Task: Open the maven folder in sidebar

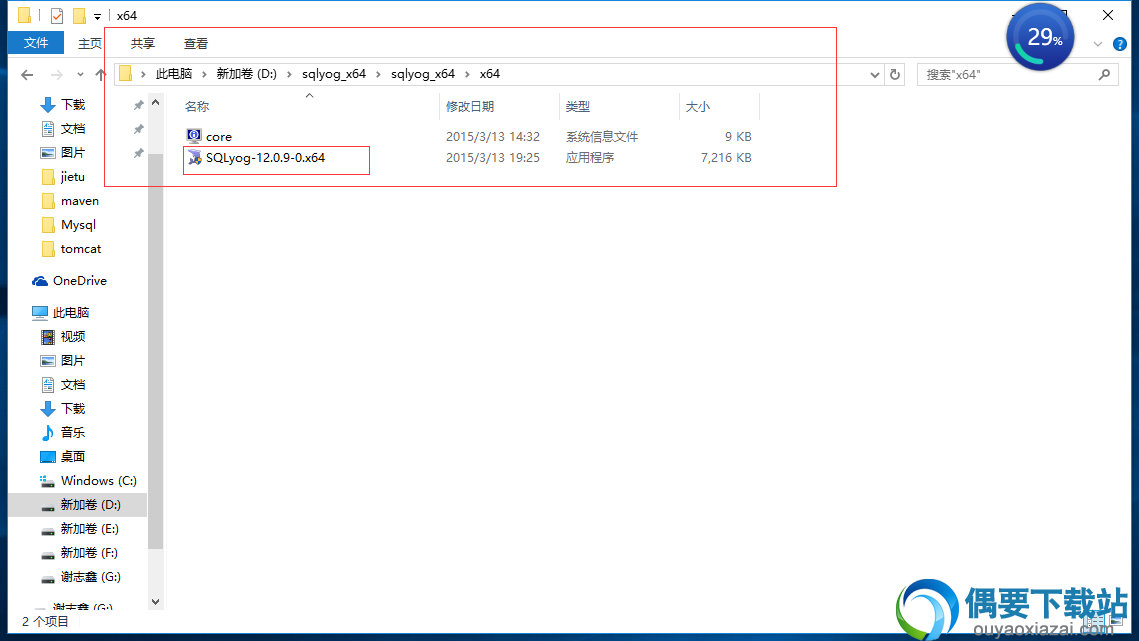Action: pyautogui.click(x=80, y=201)
